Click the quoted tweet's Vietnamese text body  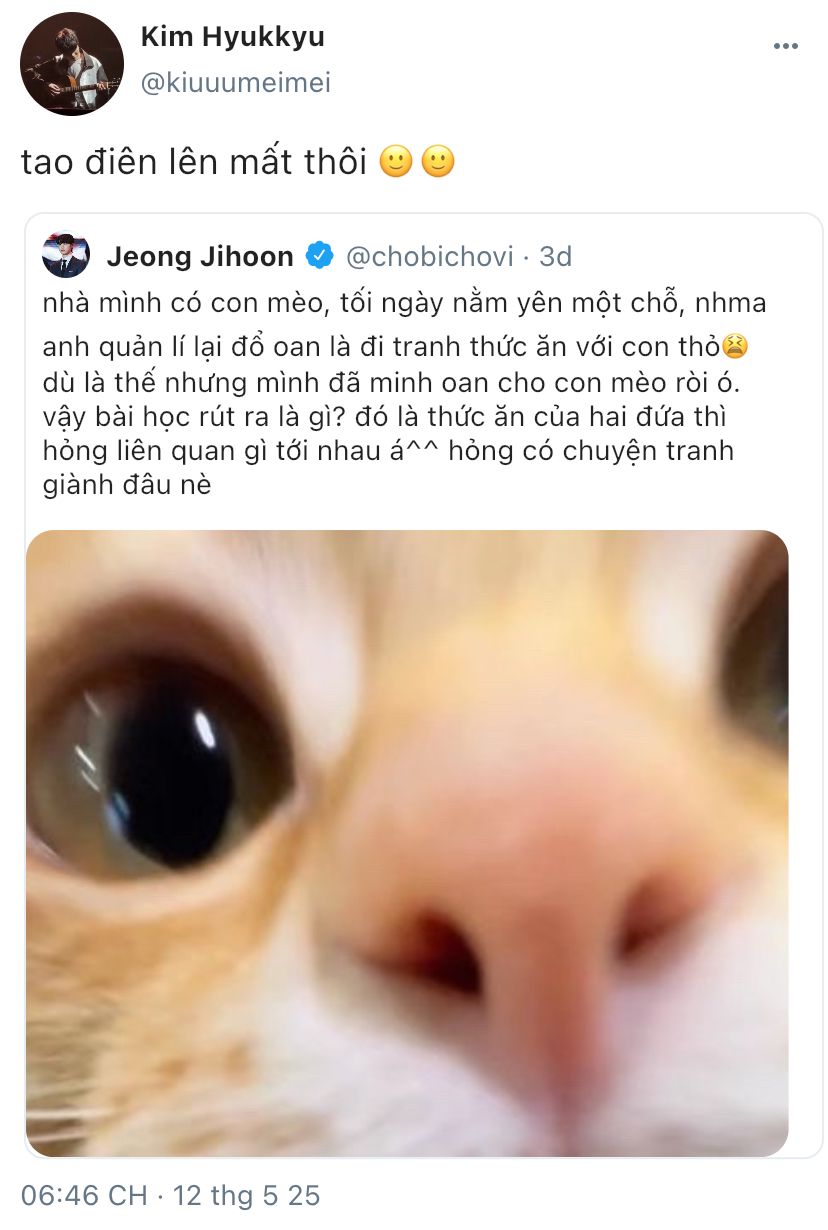click(395, 395)
